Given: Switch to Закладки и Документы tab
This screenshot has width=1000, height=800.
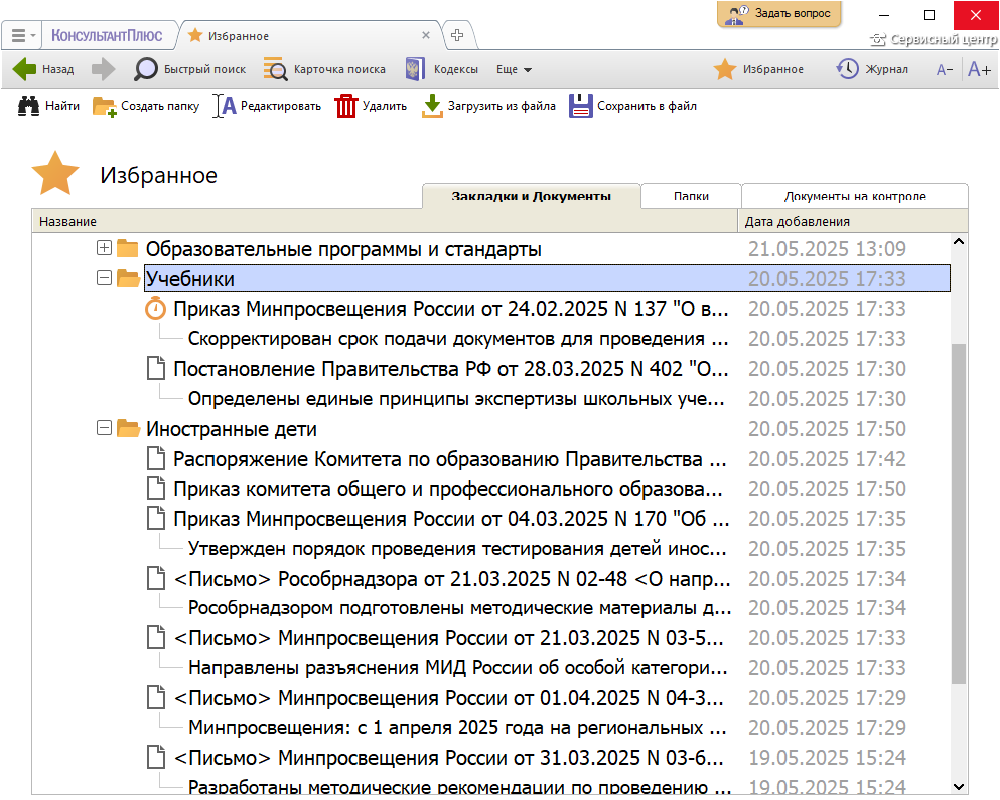Looking at the screenshot, I should [531, 196].
